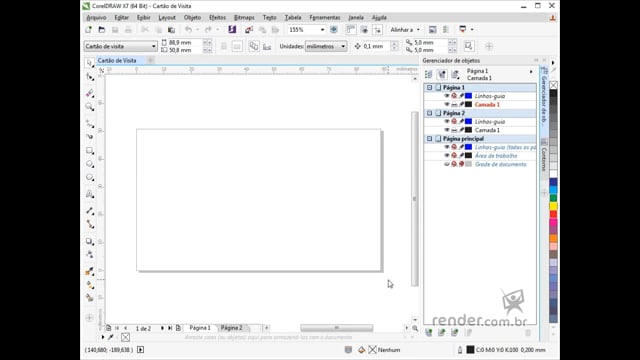Toggle visibility of Página 2 Linhas-guia
The image size is (640, 360).
[447, 122]
